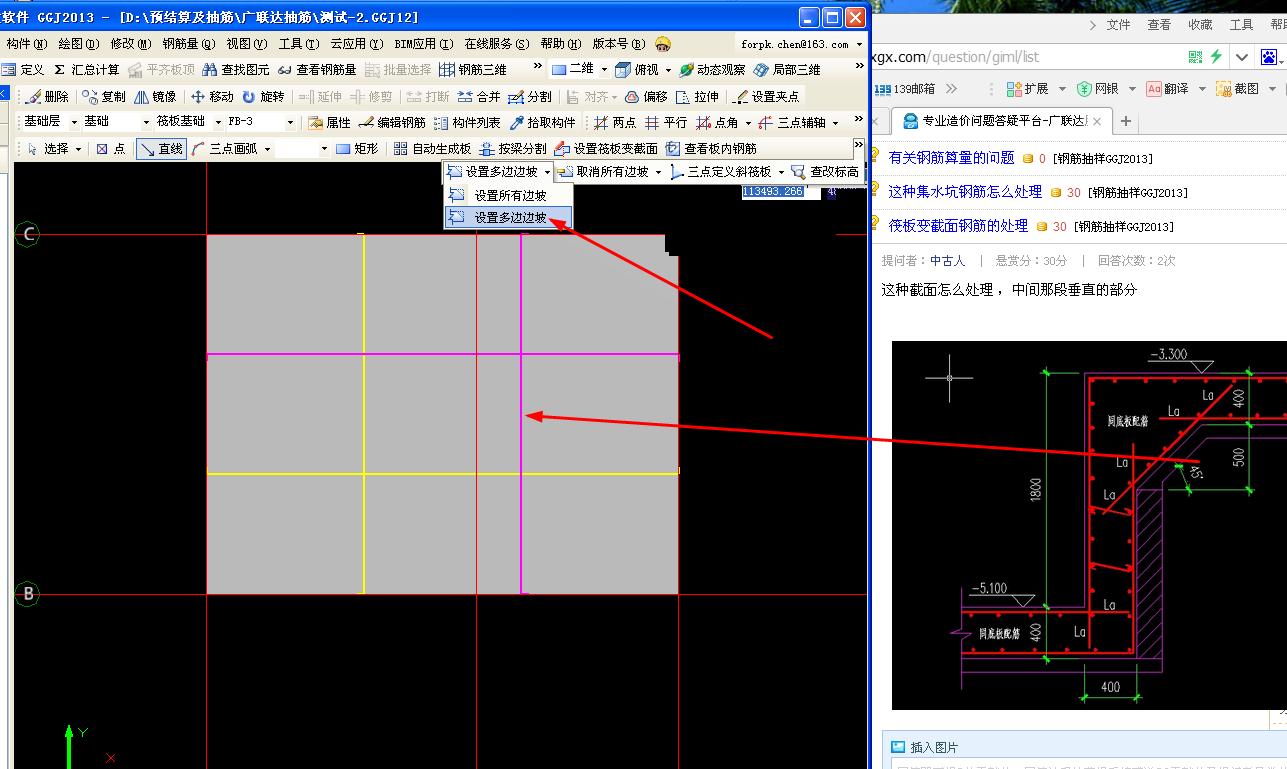Select the 分割 split tool
This screenshot has width=1287, height=769.
530,96
